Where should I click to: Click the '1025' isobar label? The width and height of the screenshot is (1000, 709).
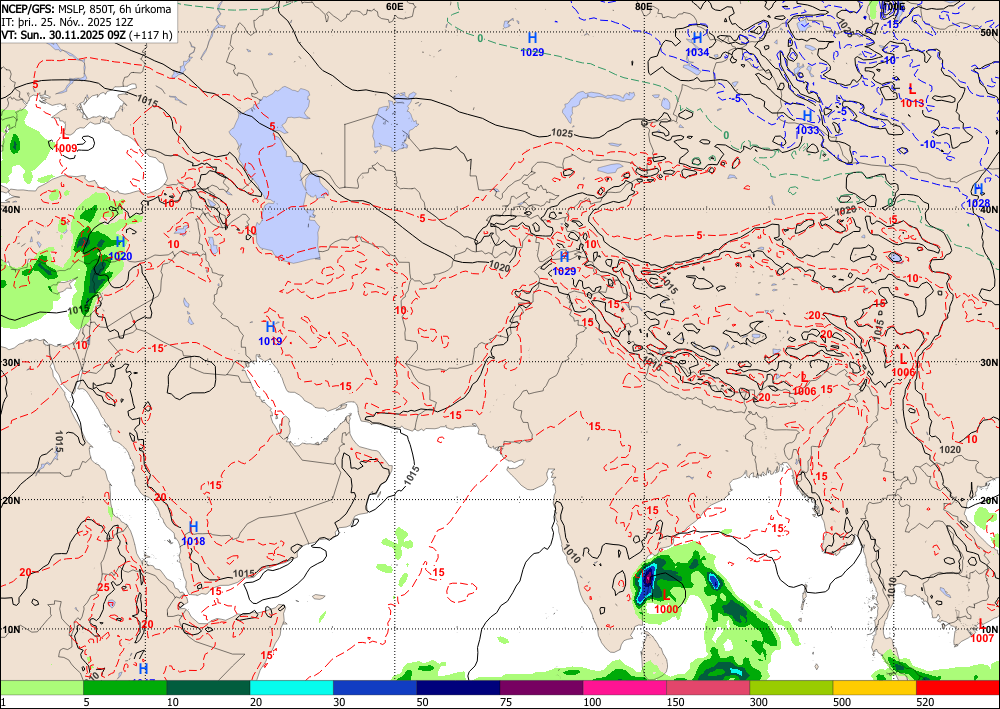click(562, 133)
